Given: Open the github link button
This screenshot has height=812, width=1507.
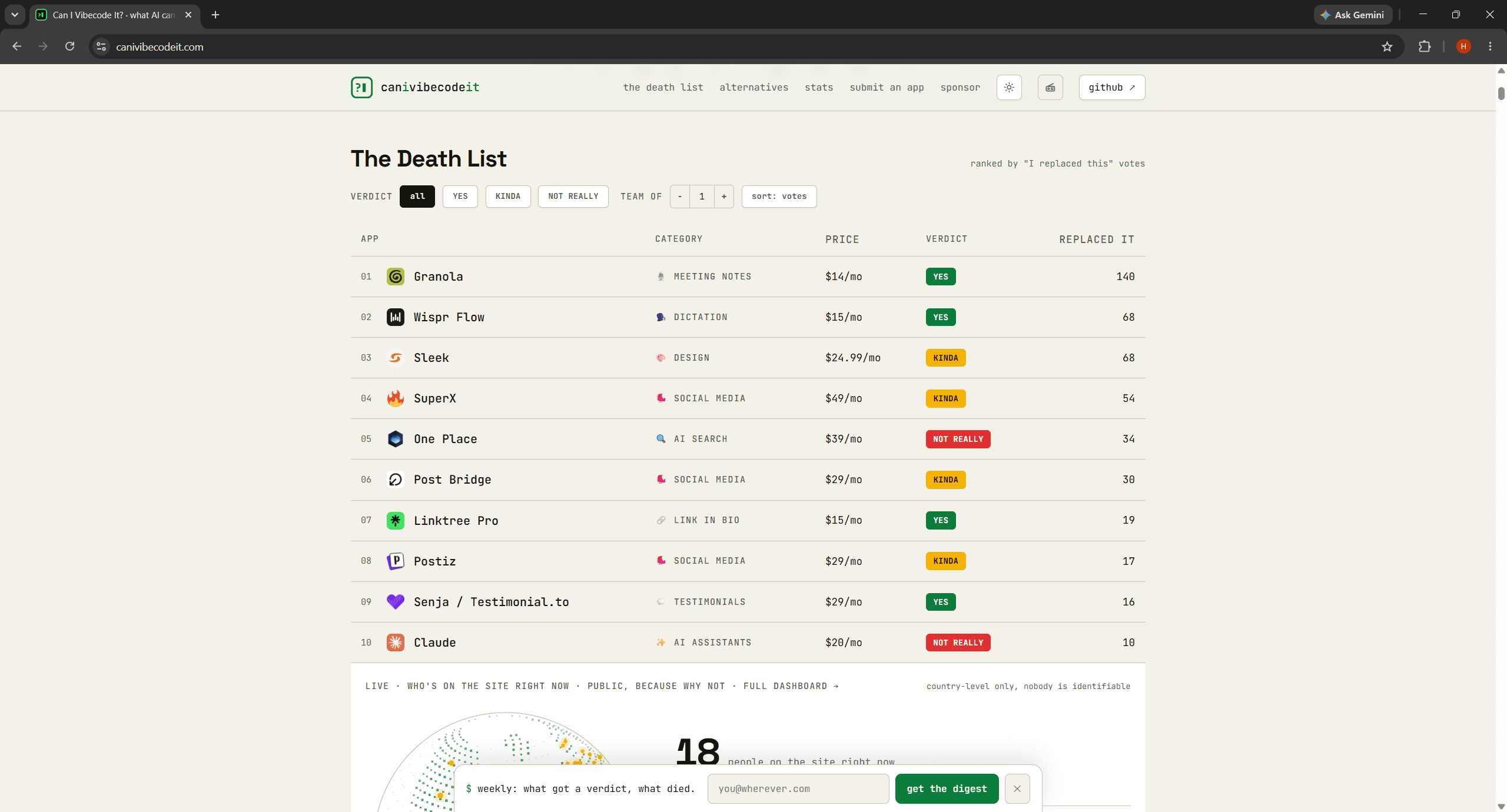Looking at the screenshot, I should 1111,88.
